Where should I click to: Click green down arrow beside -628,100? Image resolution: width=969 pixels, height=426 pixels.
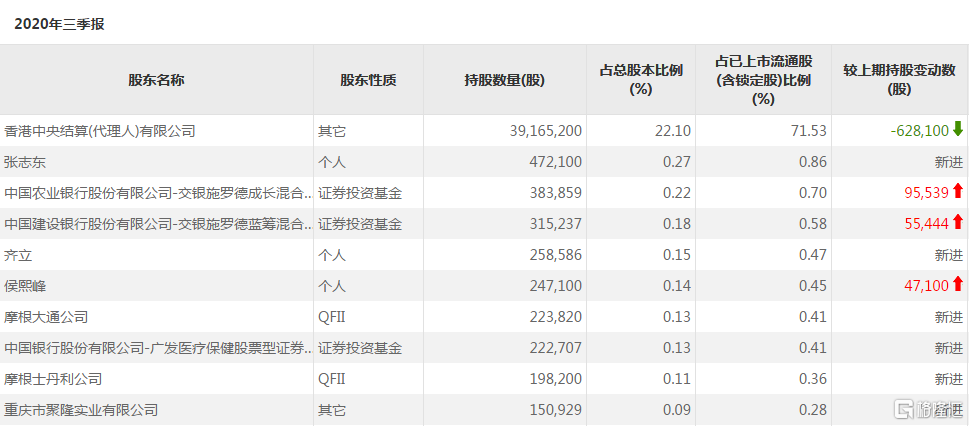(958, 130)
